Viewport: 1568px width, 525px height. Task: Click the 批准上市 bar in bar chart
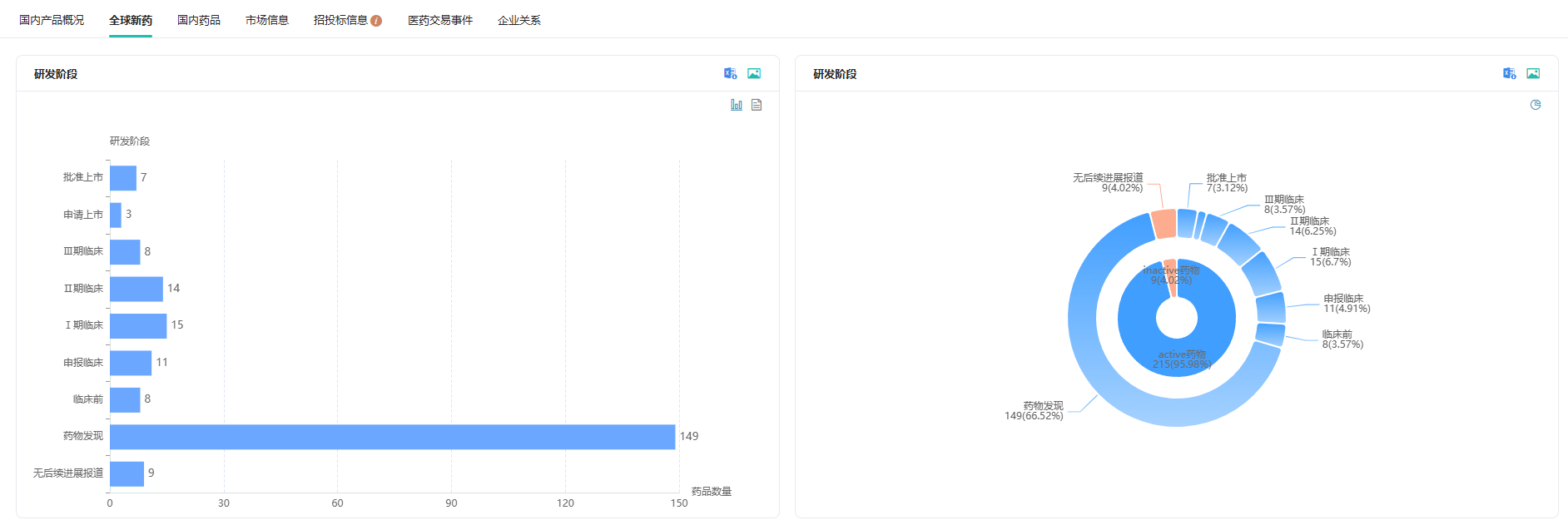tap(123, 178)
